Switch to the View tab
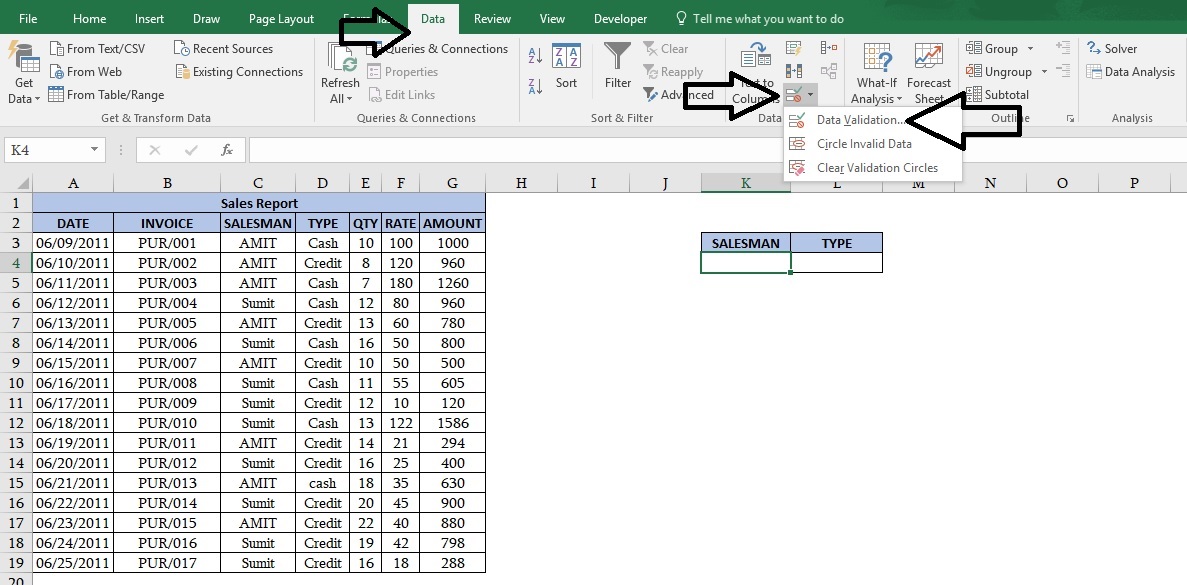The height and width of the screenshot is (585, 1187). click(552, 19)
